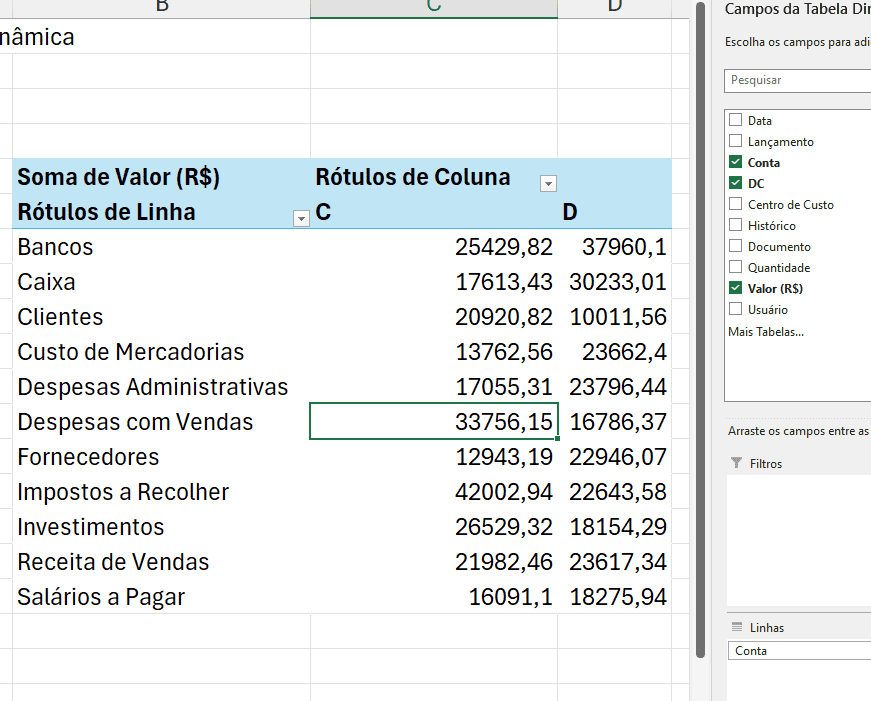Click the Filtros funnel icon

coord(737,463)
